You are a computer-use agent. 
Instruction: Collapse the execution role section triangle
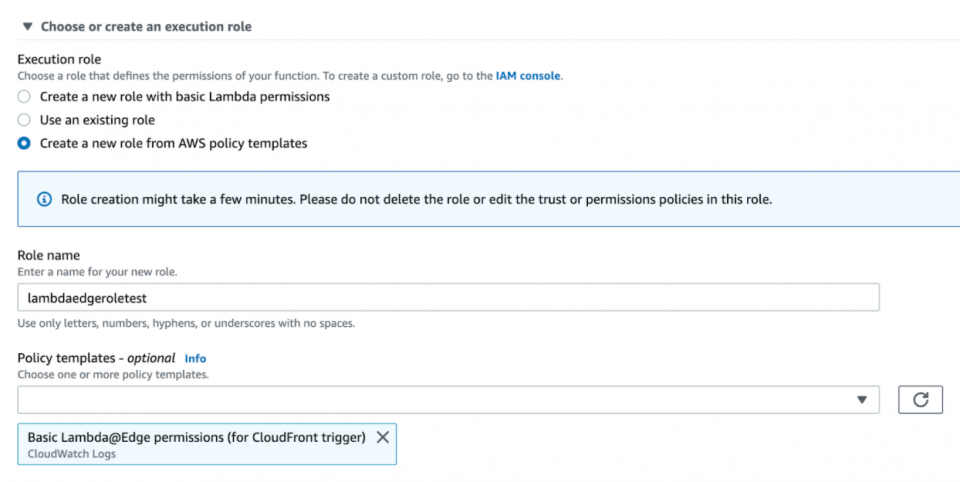pos(27,27)
